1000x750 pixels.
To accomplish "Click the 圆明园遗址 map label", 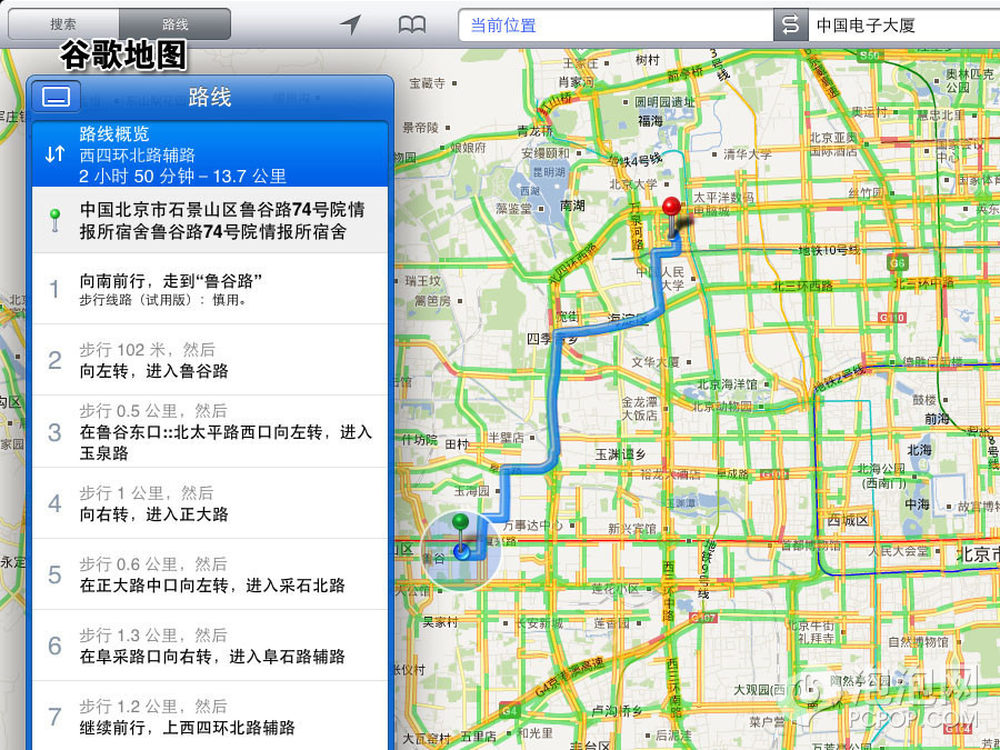I will [665, 102].
